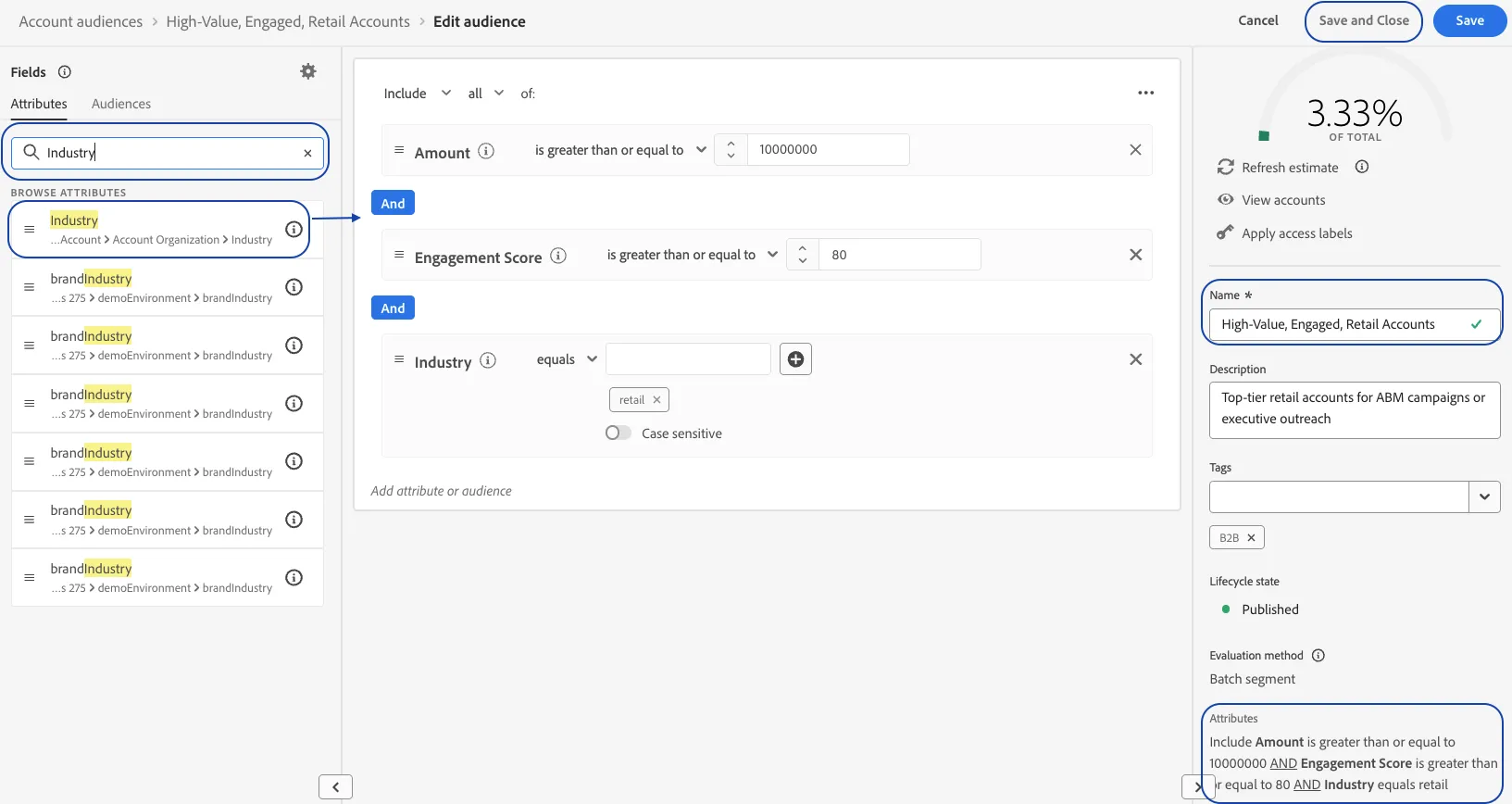
Task: Go to Account audiences breadcrumb
Action: 81,21
